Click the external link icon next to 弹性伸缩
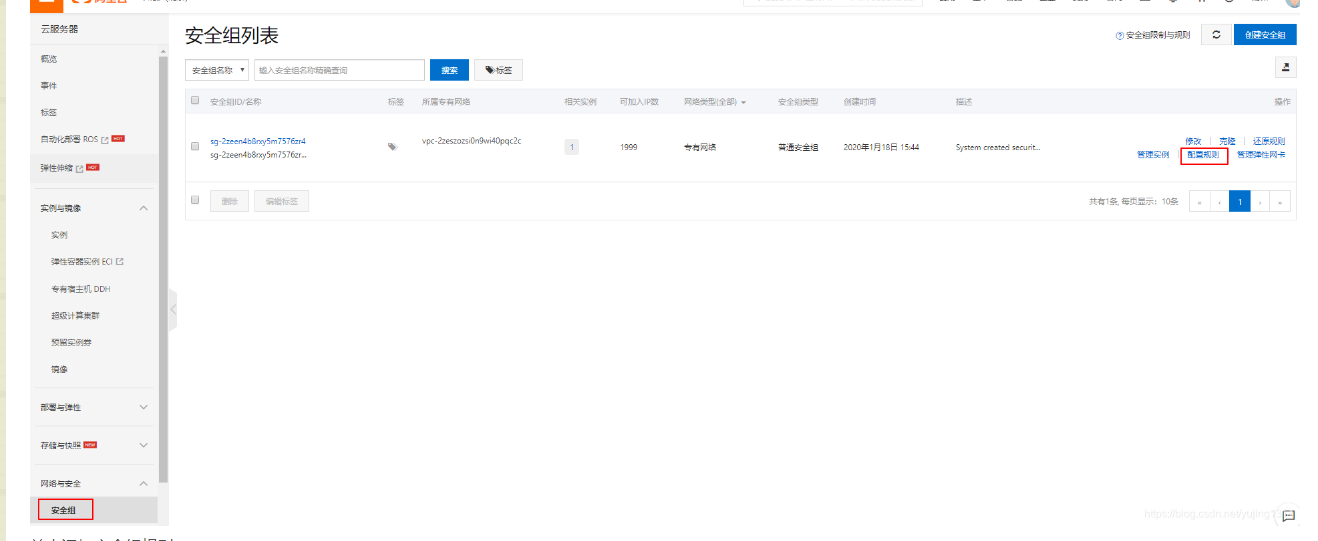Viewport: 1318px width, 541px height. [79, 168]
